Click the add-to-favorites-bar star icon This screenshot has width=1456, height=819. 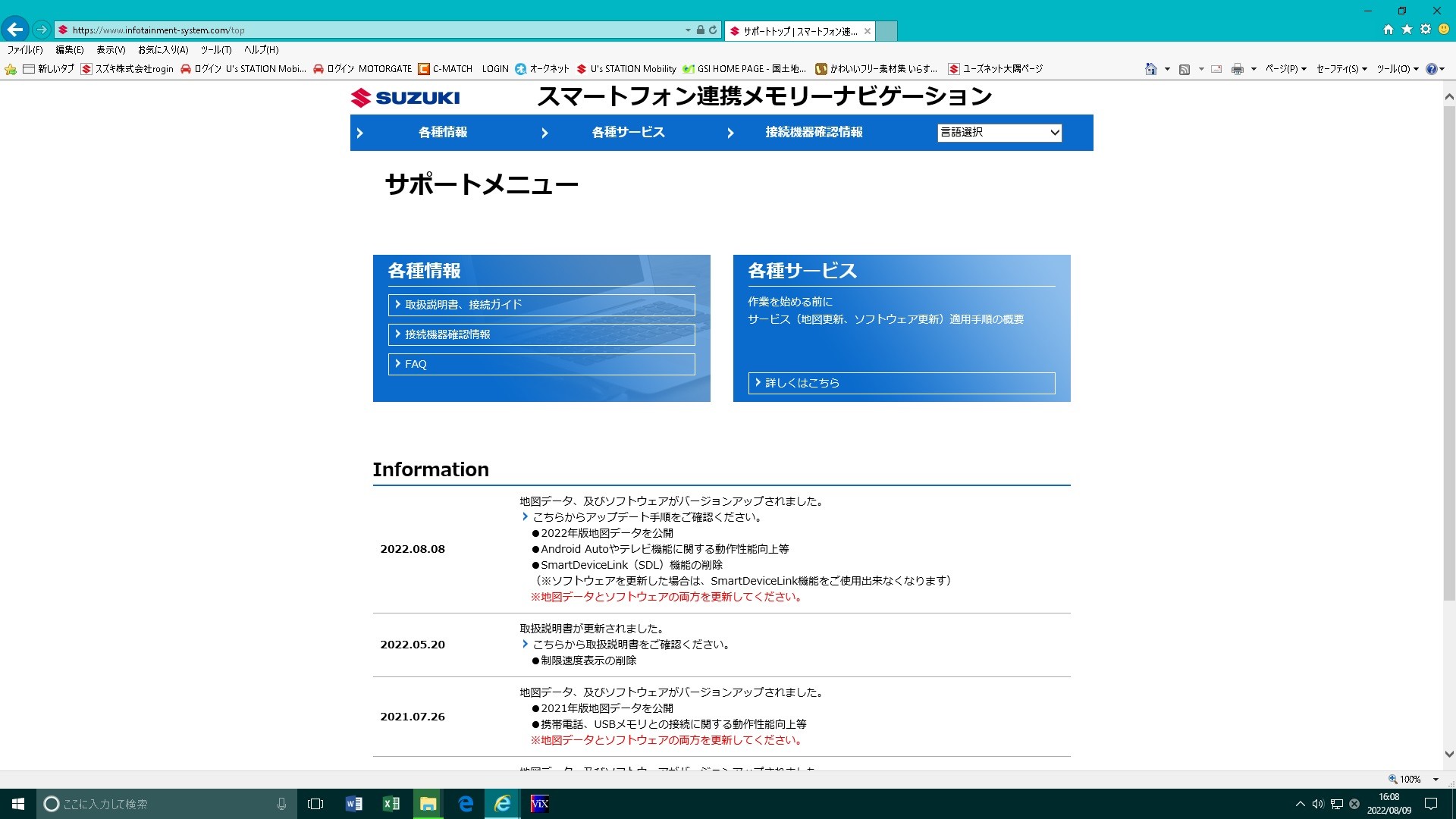pyautogui.click(x=11, y=69)
